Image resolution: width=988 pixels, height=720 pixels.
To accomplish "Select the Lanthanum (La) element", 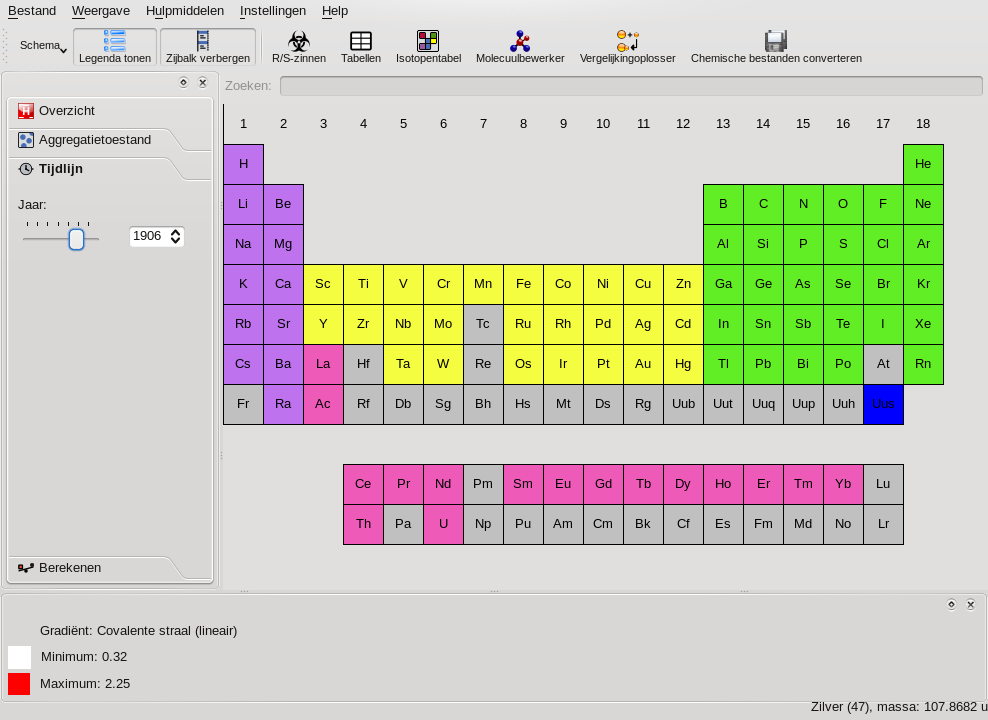I will click(323, 364).
